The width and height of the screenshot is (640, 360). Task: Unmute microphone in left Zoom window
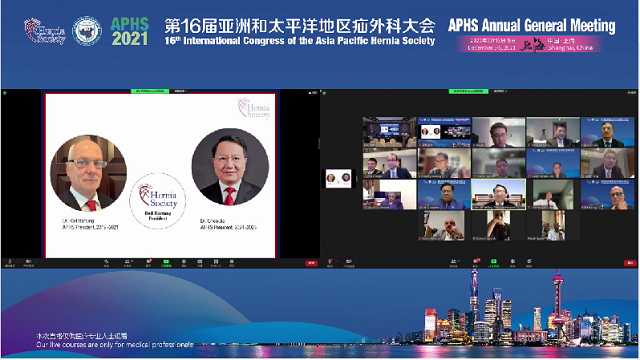click(10, 263)
